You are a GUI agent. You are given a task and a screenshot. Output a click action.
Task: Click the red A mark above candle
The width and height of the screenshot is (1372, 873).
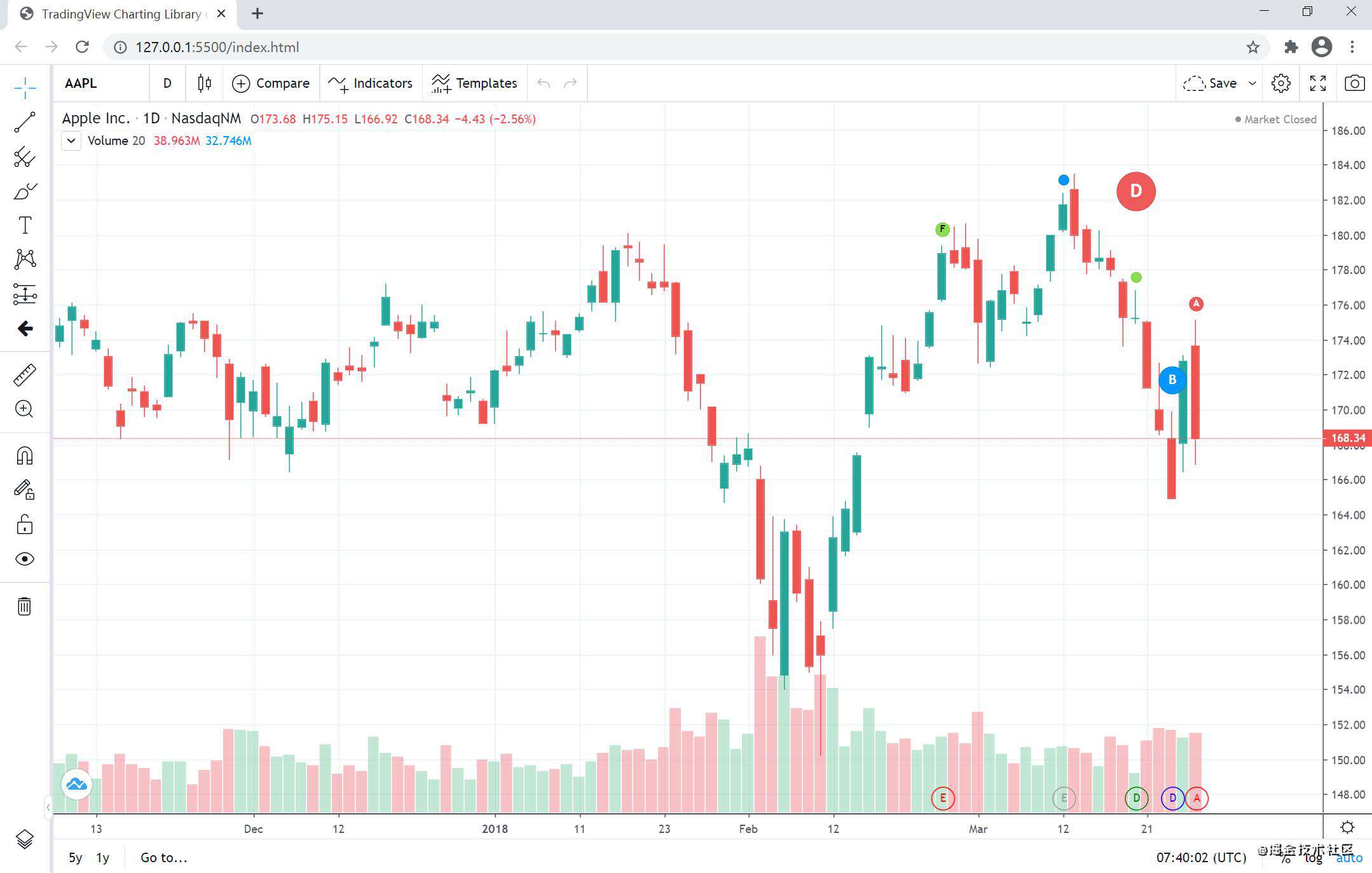[x=1196, y=304]
